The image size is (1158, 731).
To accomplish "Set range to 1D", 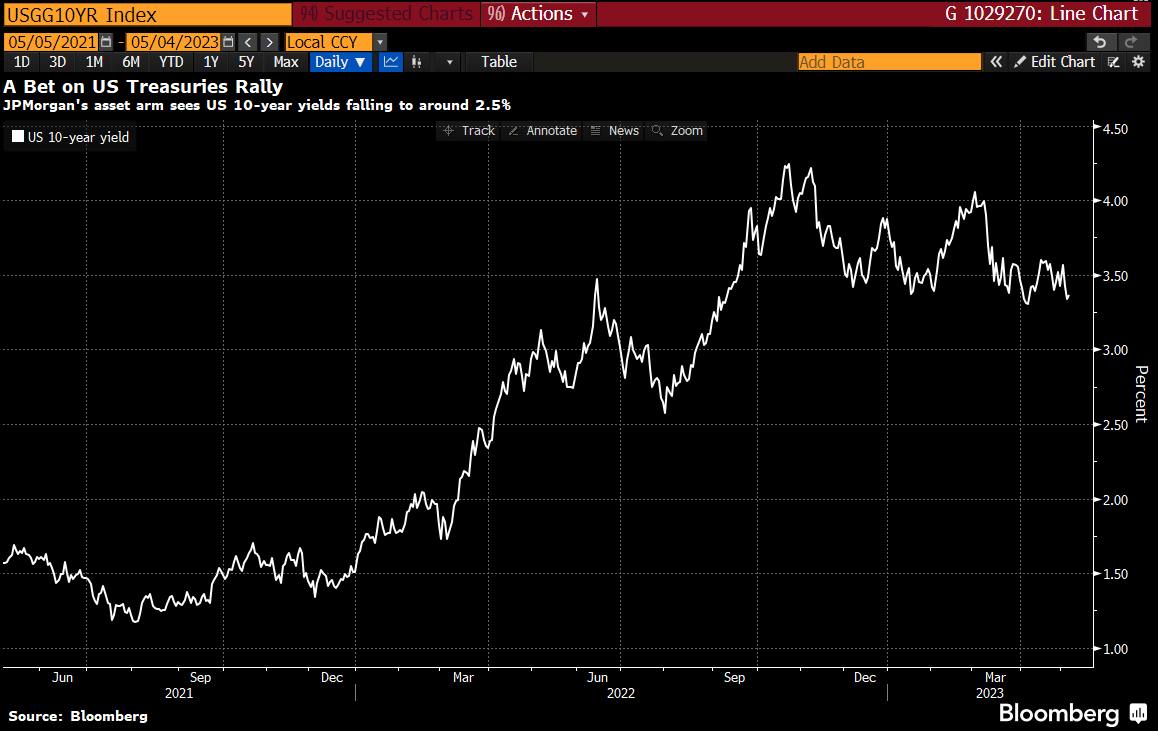I will click(x=22, y=62).
